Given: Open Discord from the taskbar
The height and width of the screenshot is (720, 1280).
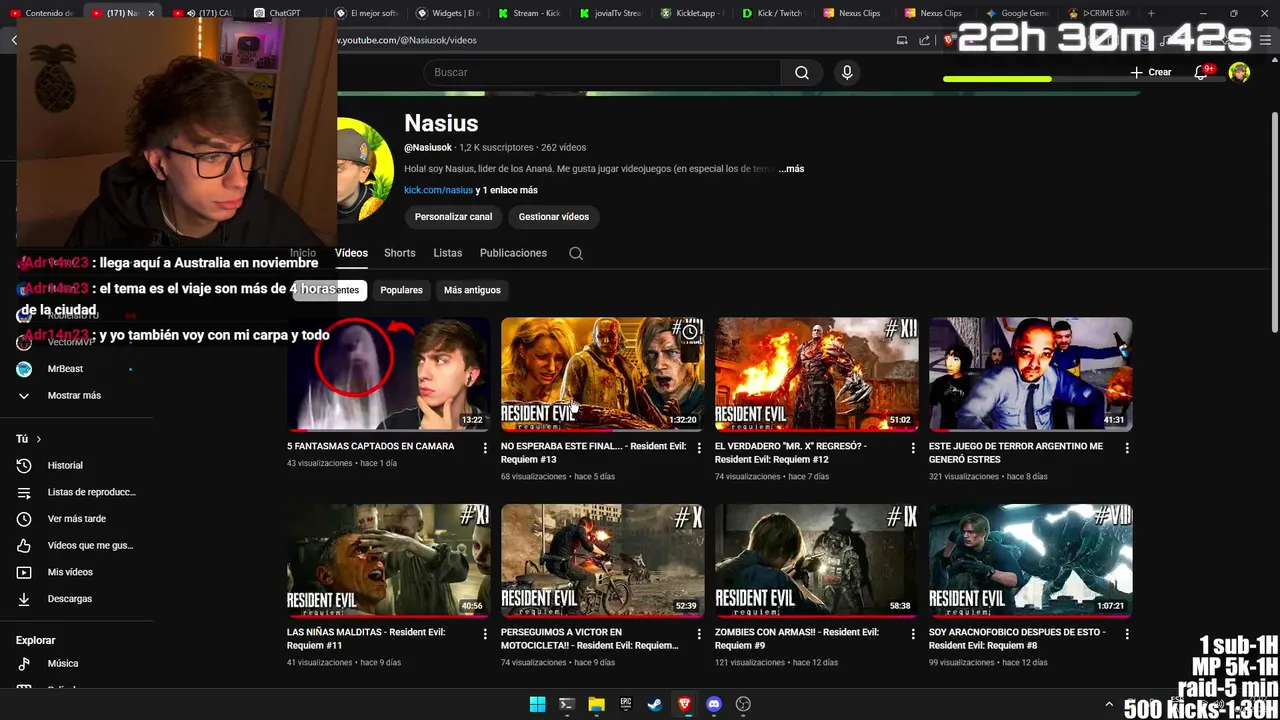Looking at the screenshot, I should click(713, 704).
